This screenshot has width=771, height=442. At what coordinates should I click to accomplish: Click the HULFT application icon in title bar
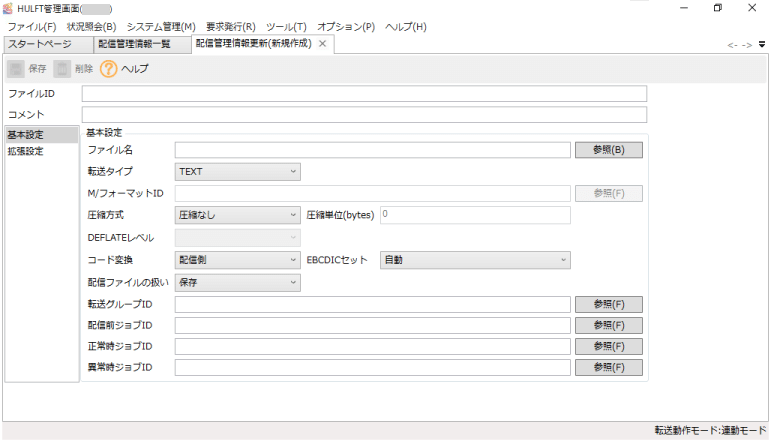tap(8, 8)
